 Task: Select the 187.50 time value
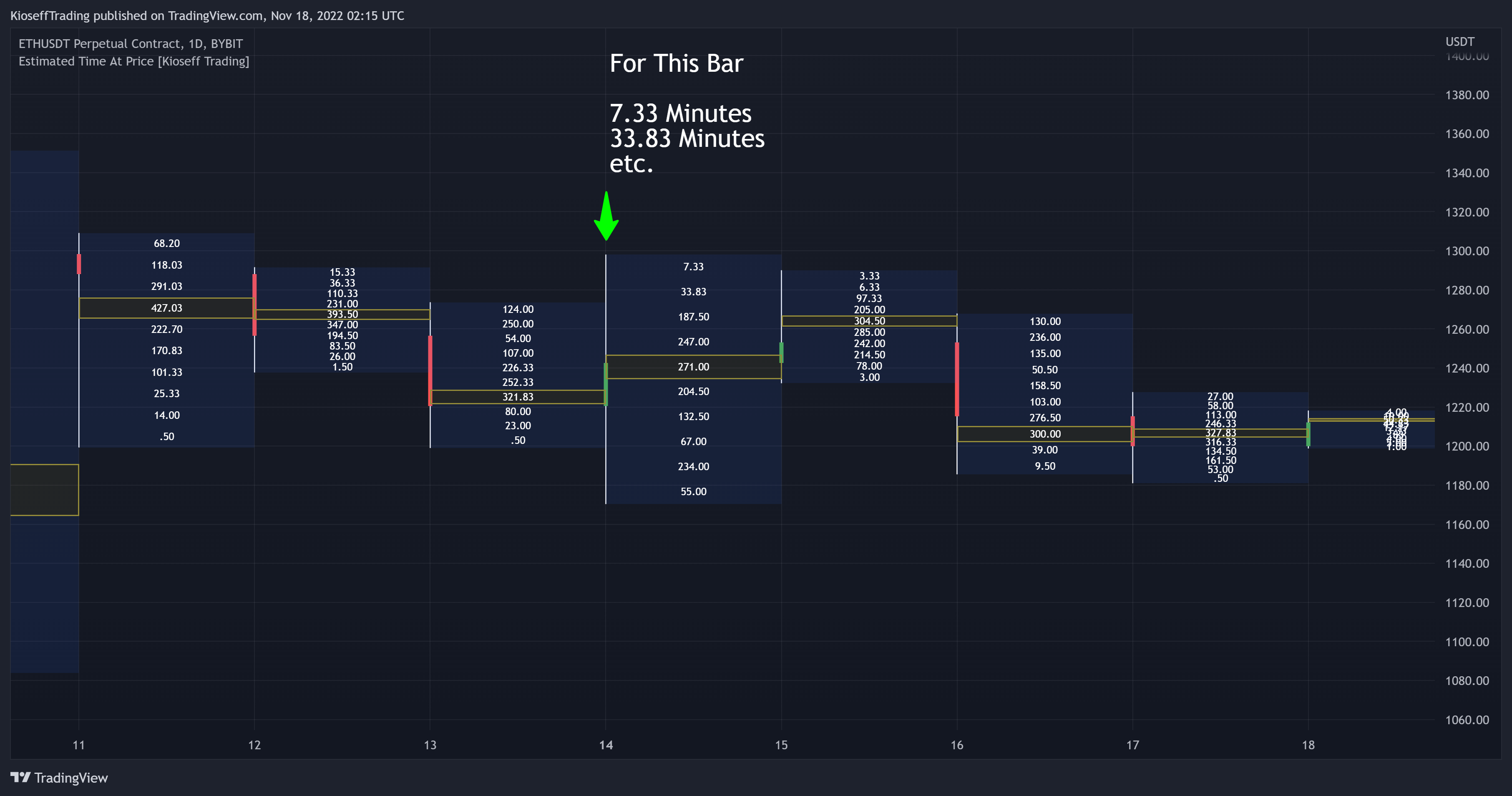coord(694,317)
